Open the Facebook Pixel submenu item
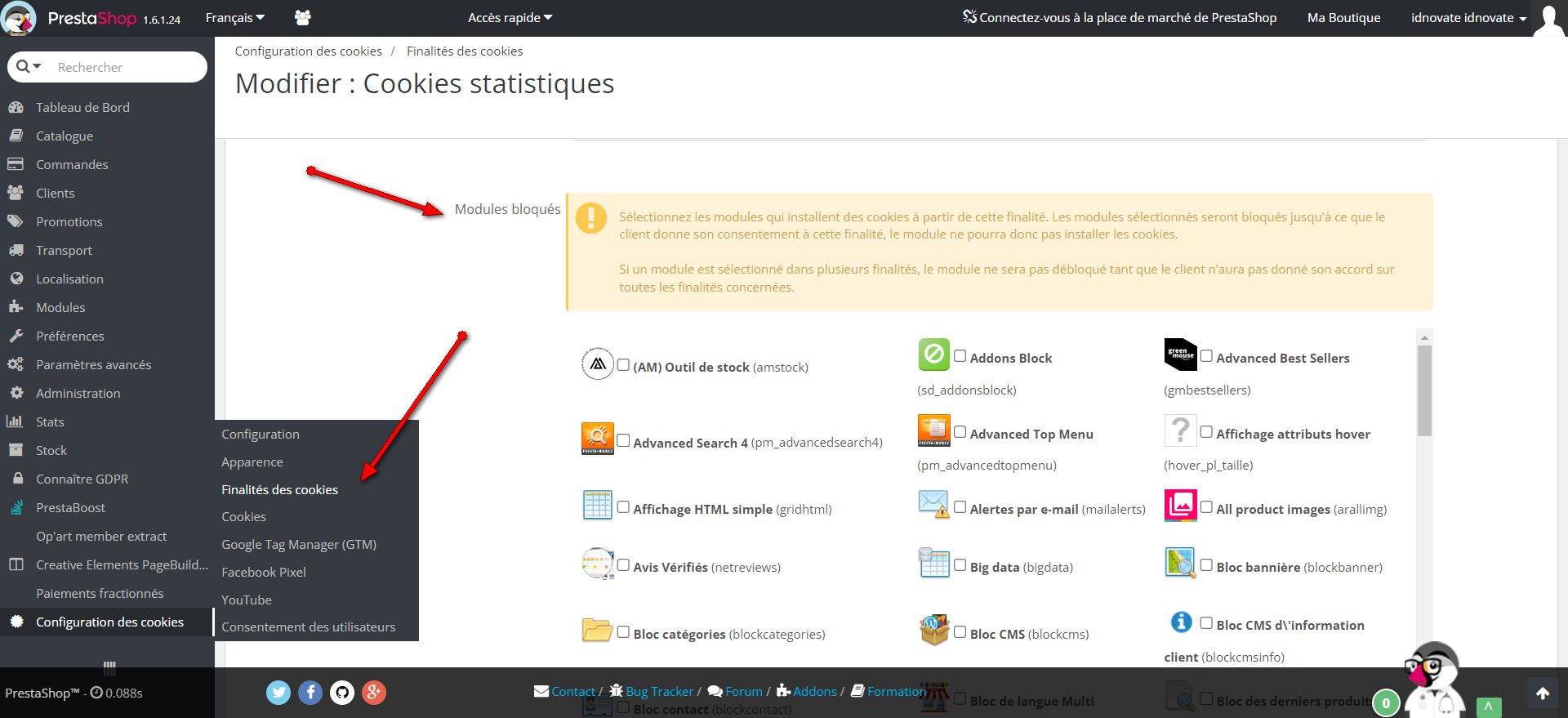Viewport: 1568px width, 718px height. click(x=264, y=572)
